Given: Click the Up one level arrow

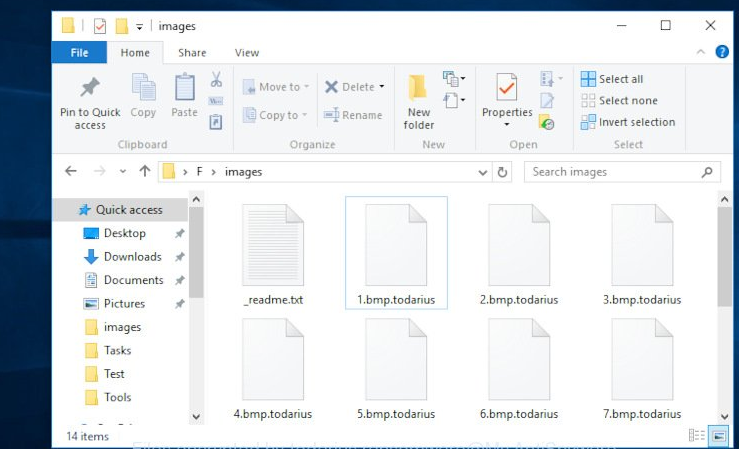Looking at the screenshot, I should tap(145, 172).
